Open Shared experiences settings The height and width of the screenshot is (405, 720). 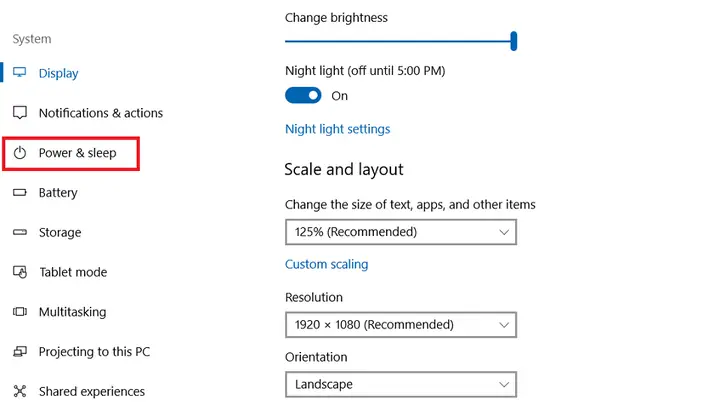tap(92, 392)
